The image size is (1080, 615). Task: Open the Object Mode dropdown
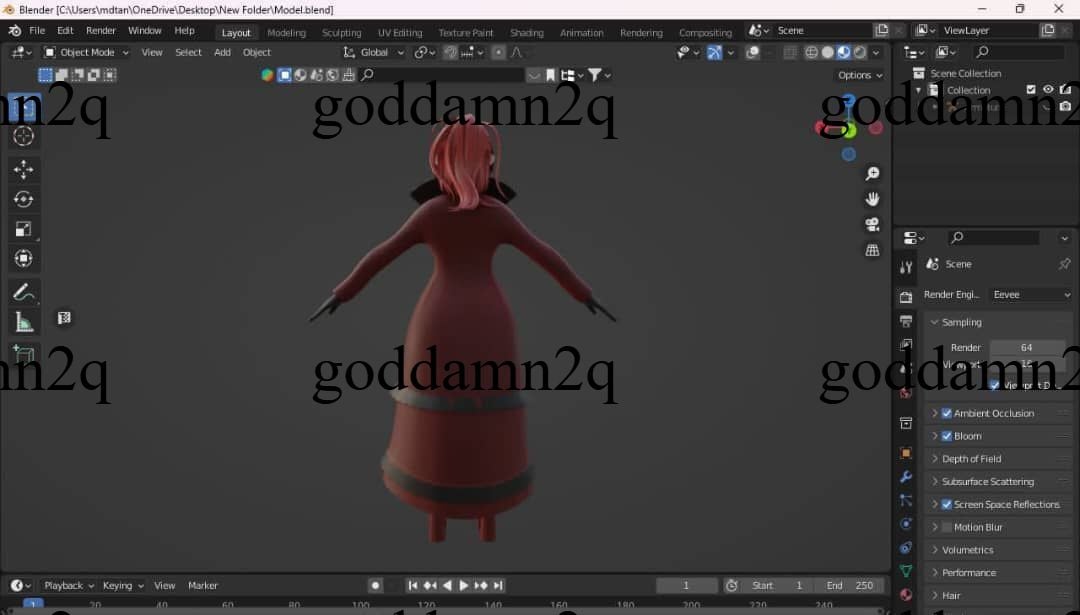pos(87,52)
